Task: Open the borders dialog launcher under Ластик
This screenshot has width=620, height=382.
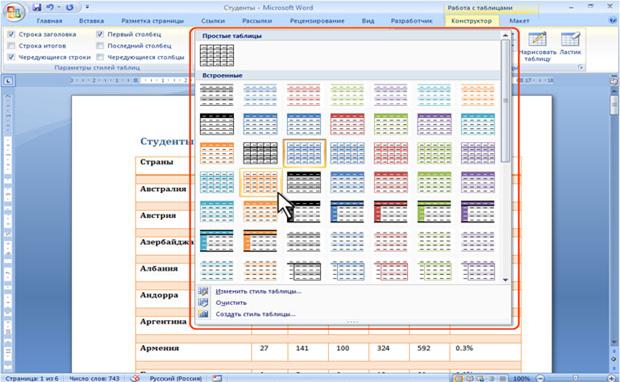Action: (x=580, y=68)
